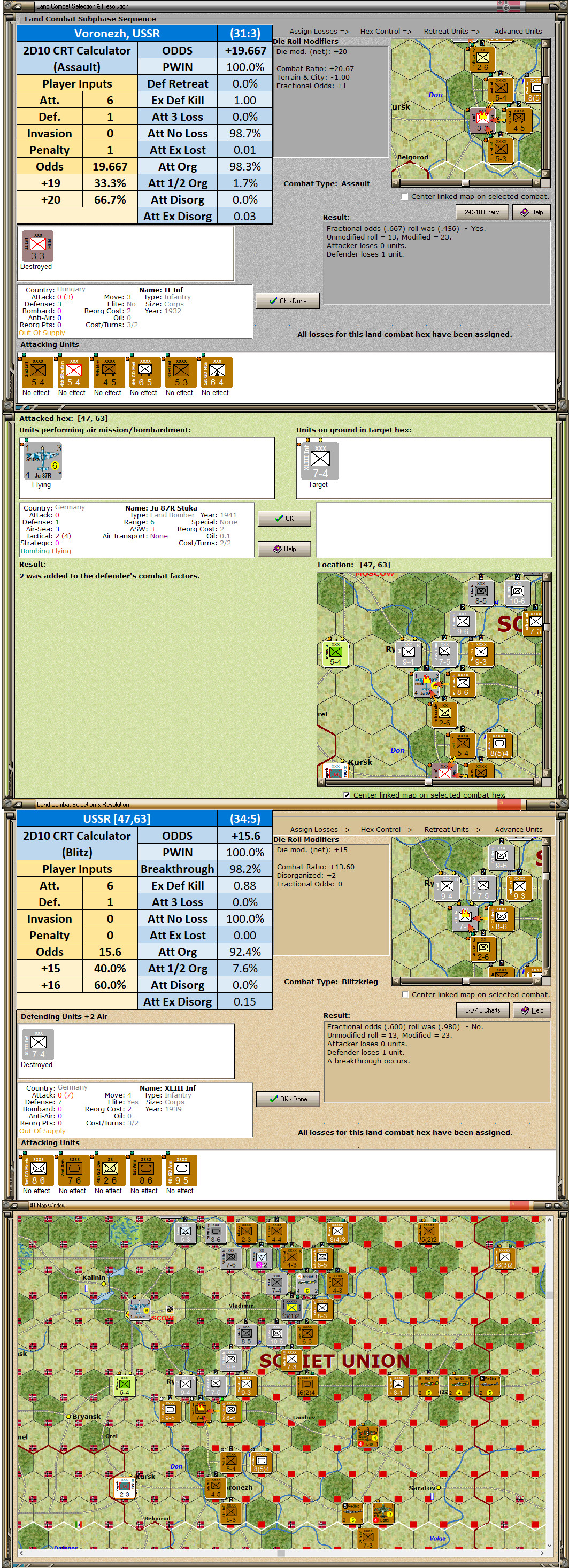Click the 'Voronezh, USSR' calculator header

click(117, 34)
